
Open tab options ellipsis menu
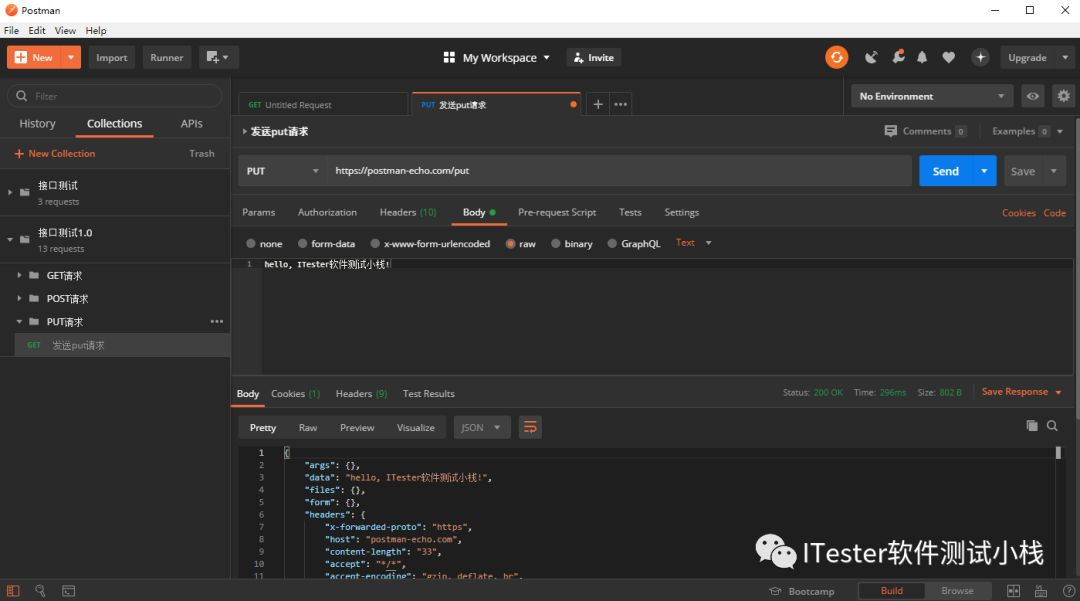click(621, 104)
